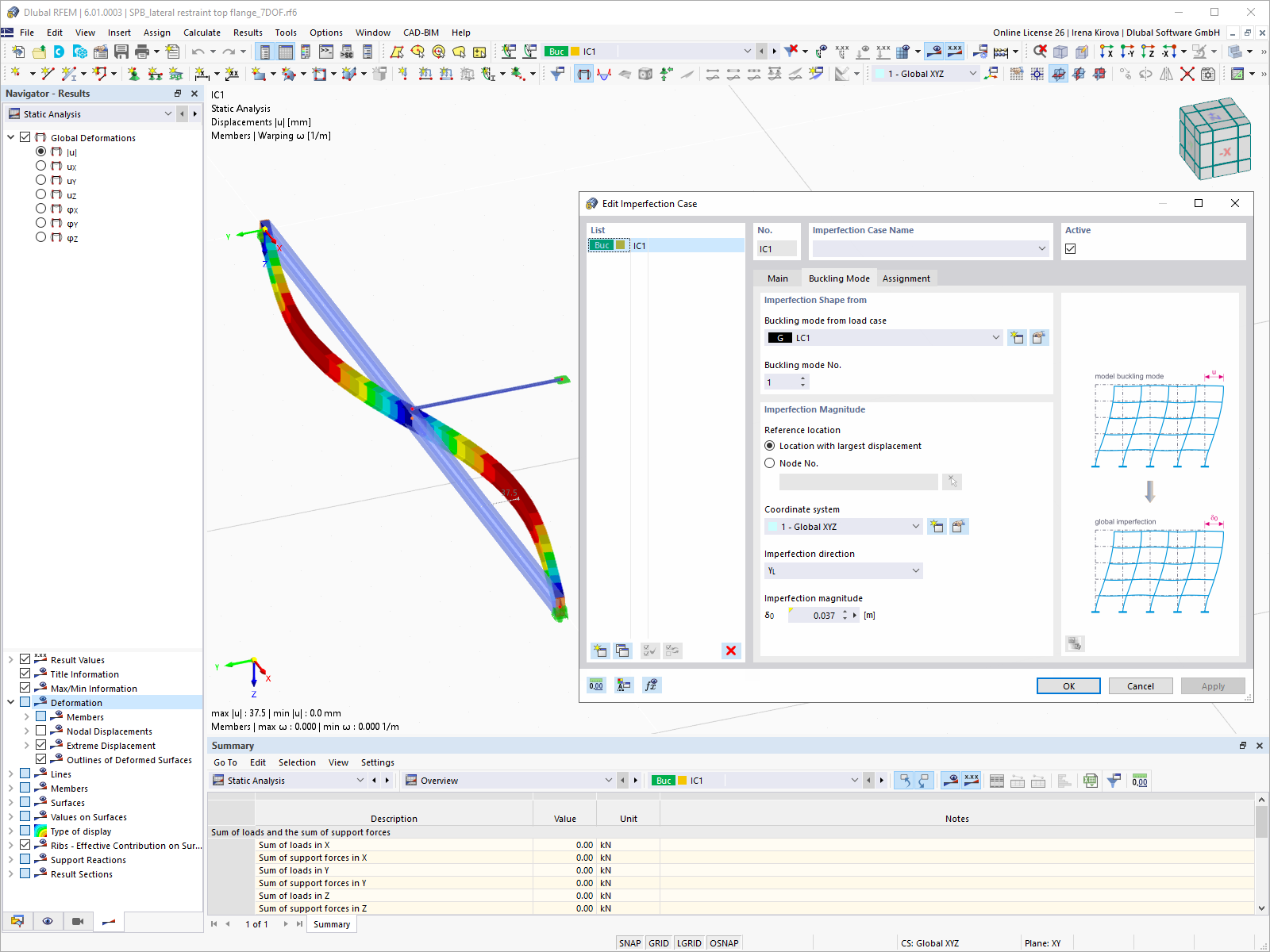Click Cancel button in dialog
1270x952 pixels.
tap(1141, 686)
